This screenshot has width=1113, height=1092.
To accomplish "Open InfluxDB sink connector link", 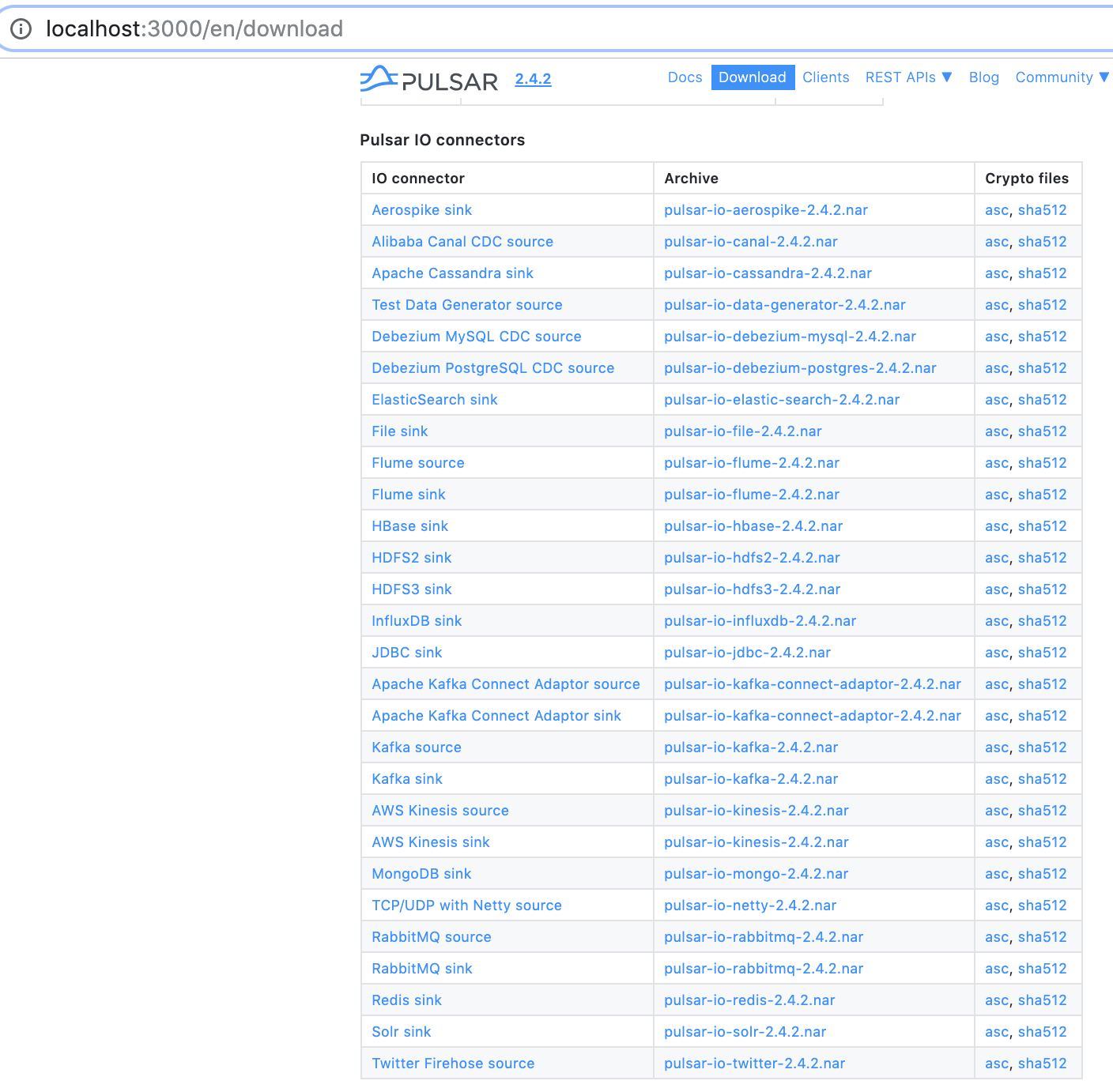I will [417, 621].
